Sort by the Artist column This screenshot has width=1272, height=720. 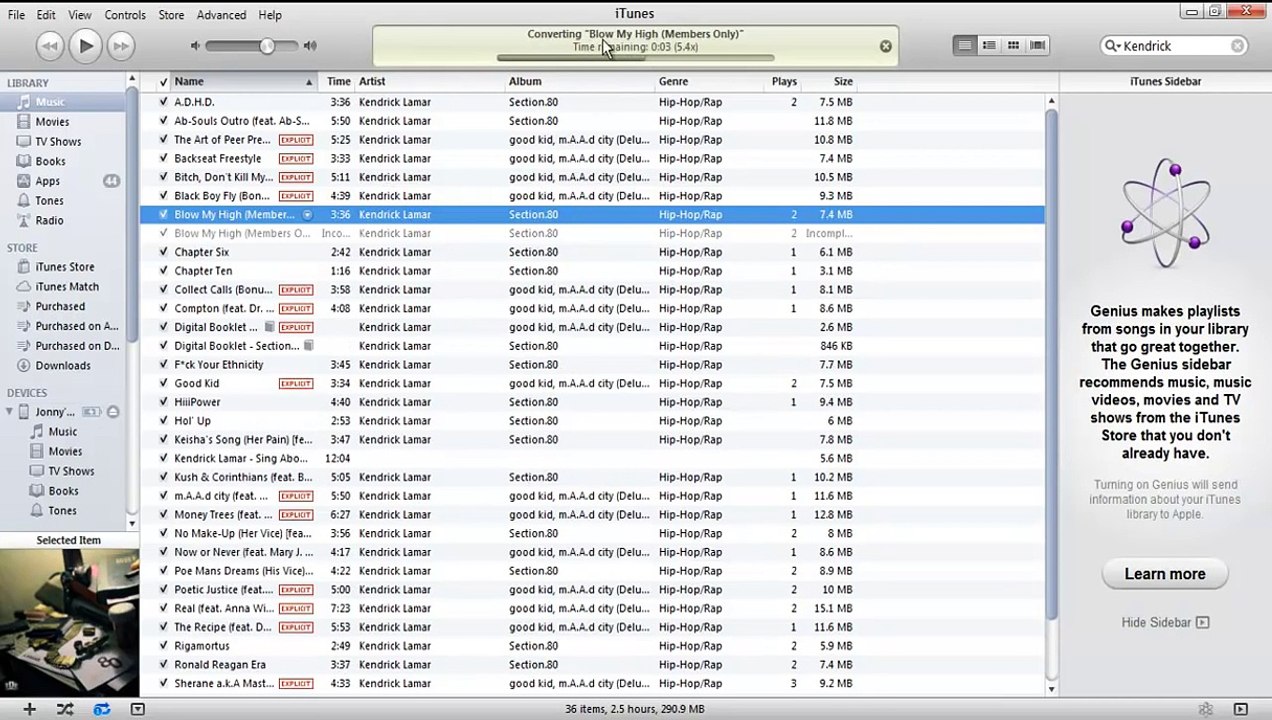(430, 82)
